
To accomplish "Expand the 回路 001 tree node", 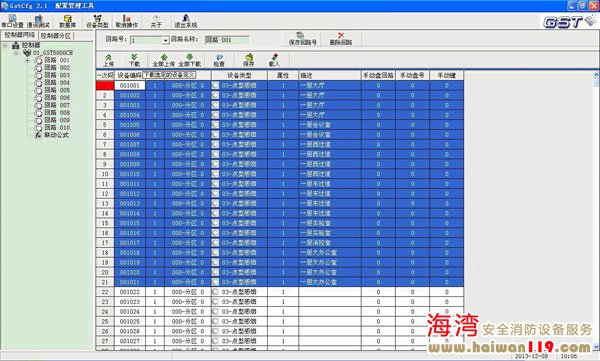I will [27, 60].
